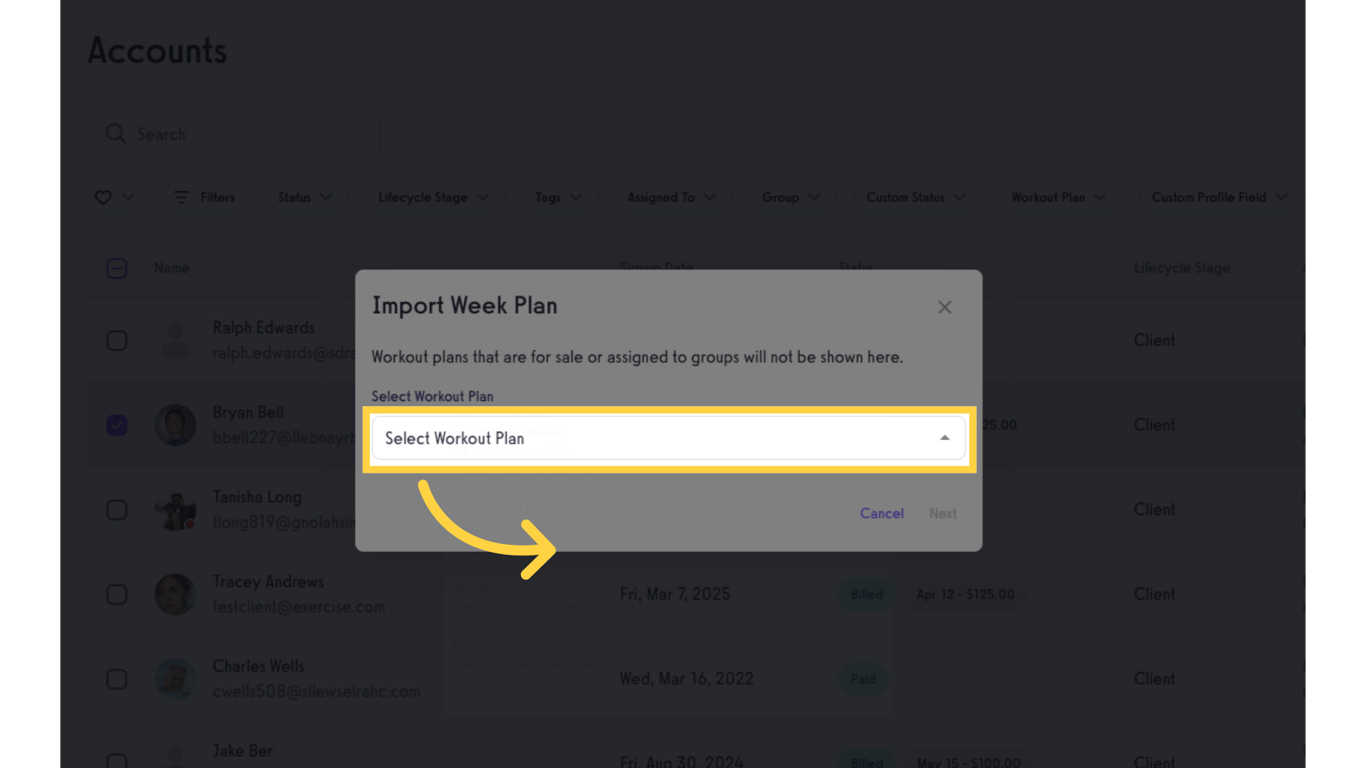Expand the Lifecycle Stage filter
The height and width of the screenshot is (768, 1366).
tap(432, 197)
